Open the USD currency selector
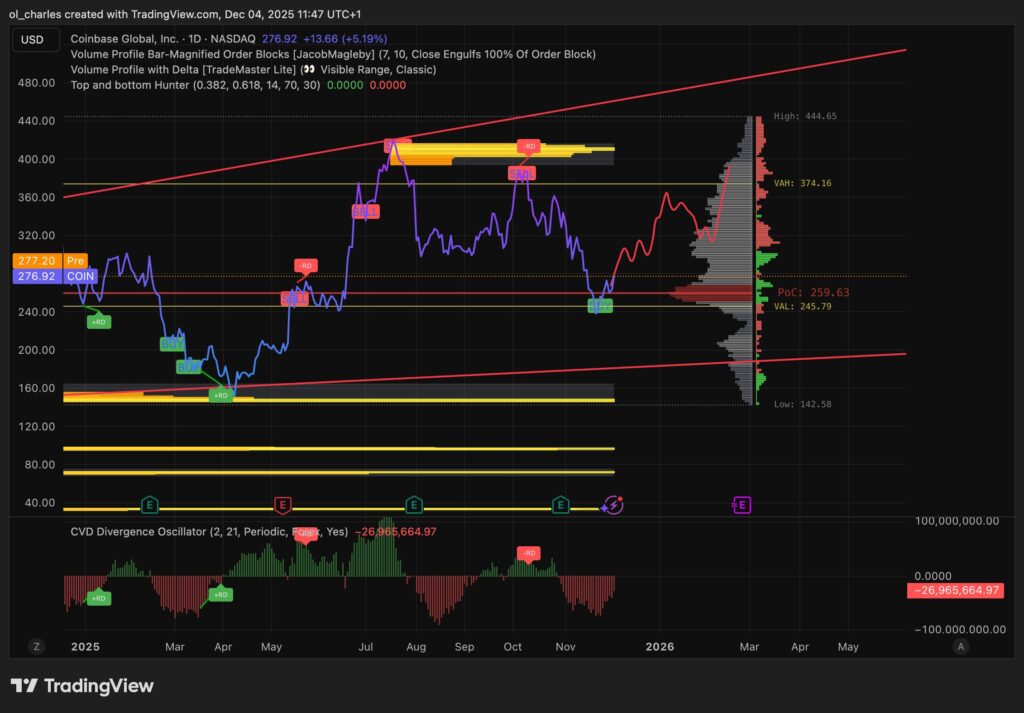 click(35, 39)
